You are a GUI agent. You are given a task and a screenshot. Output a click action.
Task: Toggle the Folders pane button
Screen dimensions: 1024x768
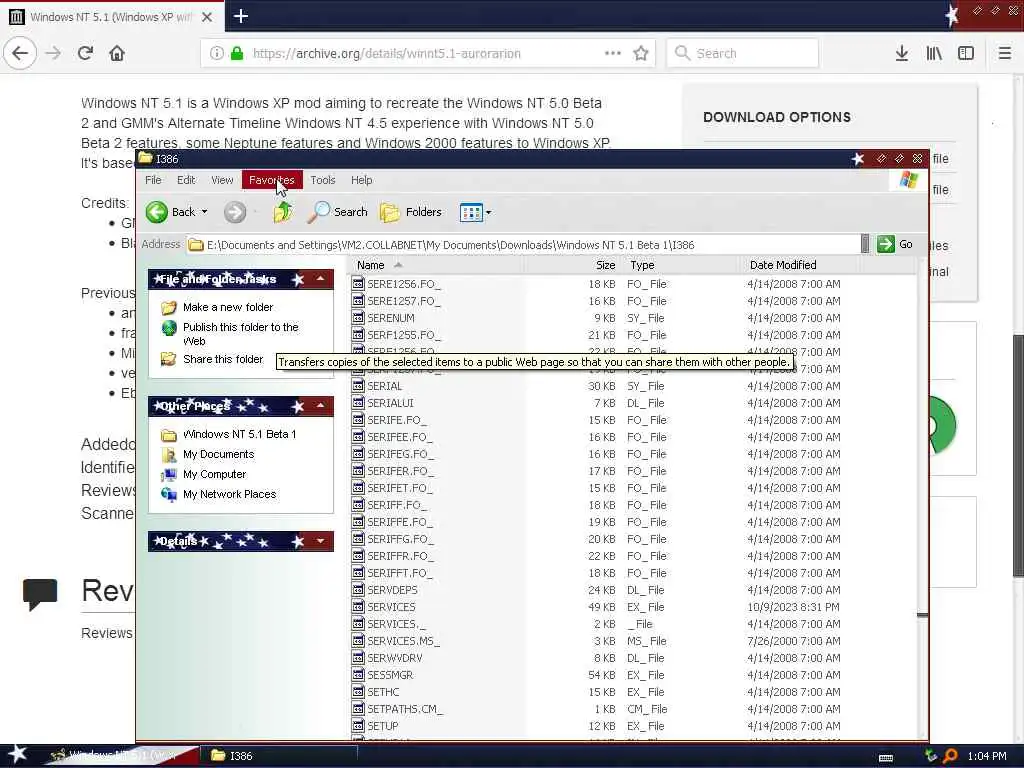click(411, 212)
